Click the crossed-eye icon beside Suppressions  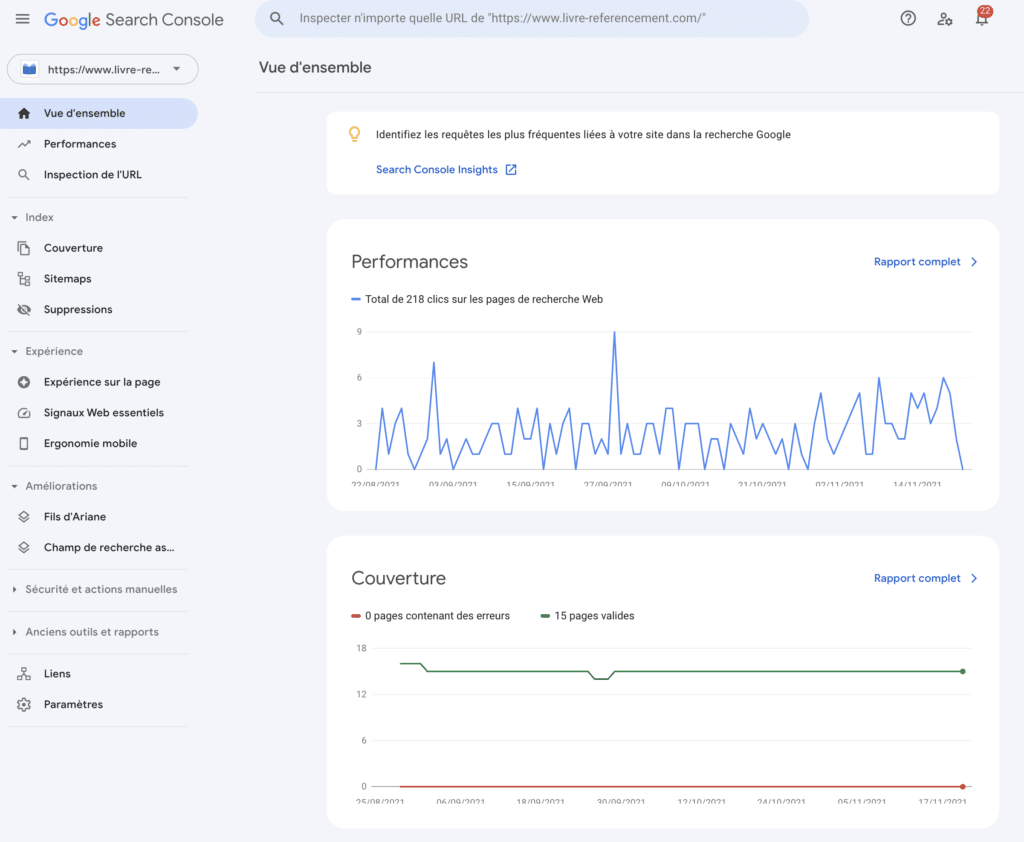tap(24, 310)
